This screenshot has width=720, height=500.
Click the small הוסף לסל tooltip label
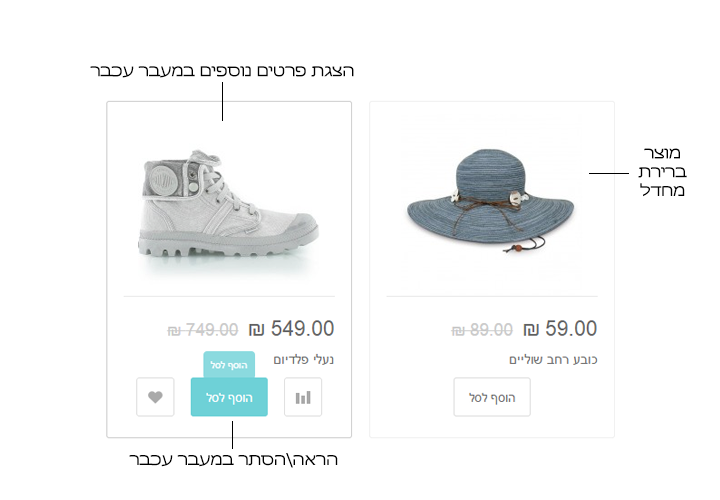point(229,365)
